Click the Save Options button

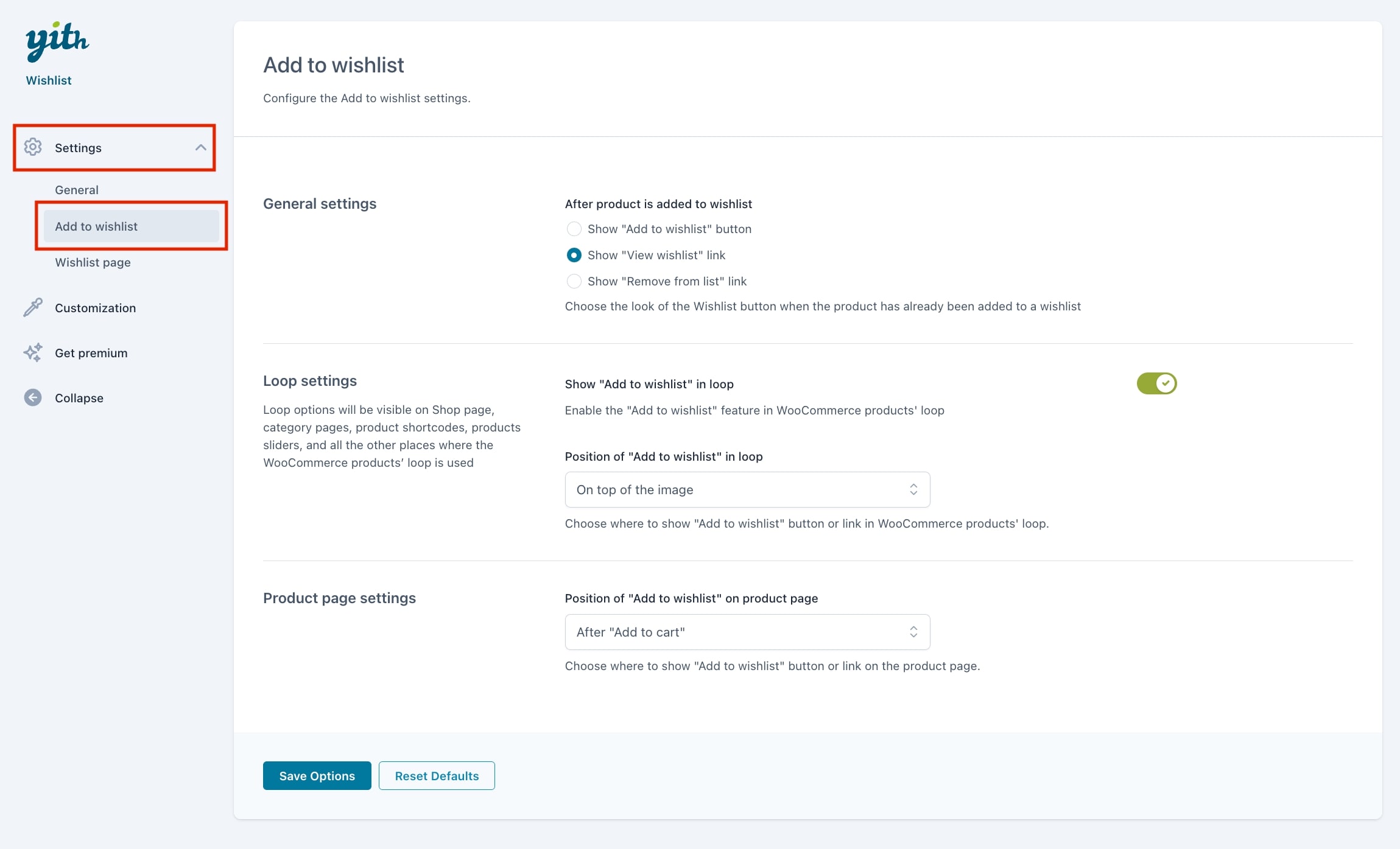point(317,775)
